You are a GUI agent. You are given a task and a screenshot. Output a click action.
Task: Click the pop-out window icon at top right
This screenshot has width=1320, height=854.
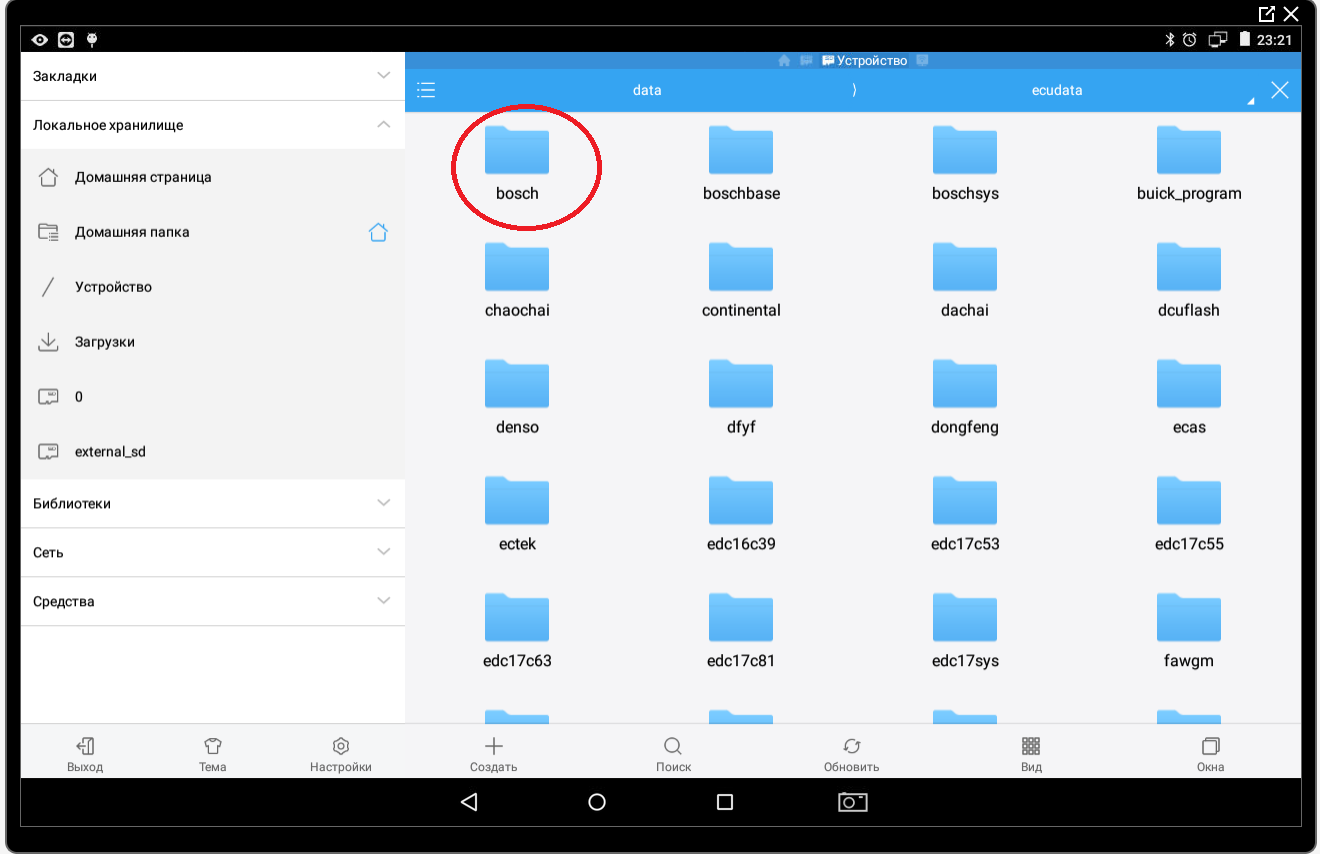tap(1267, 14)
